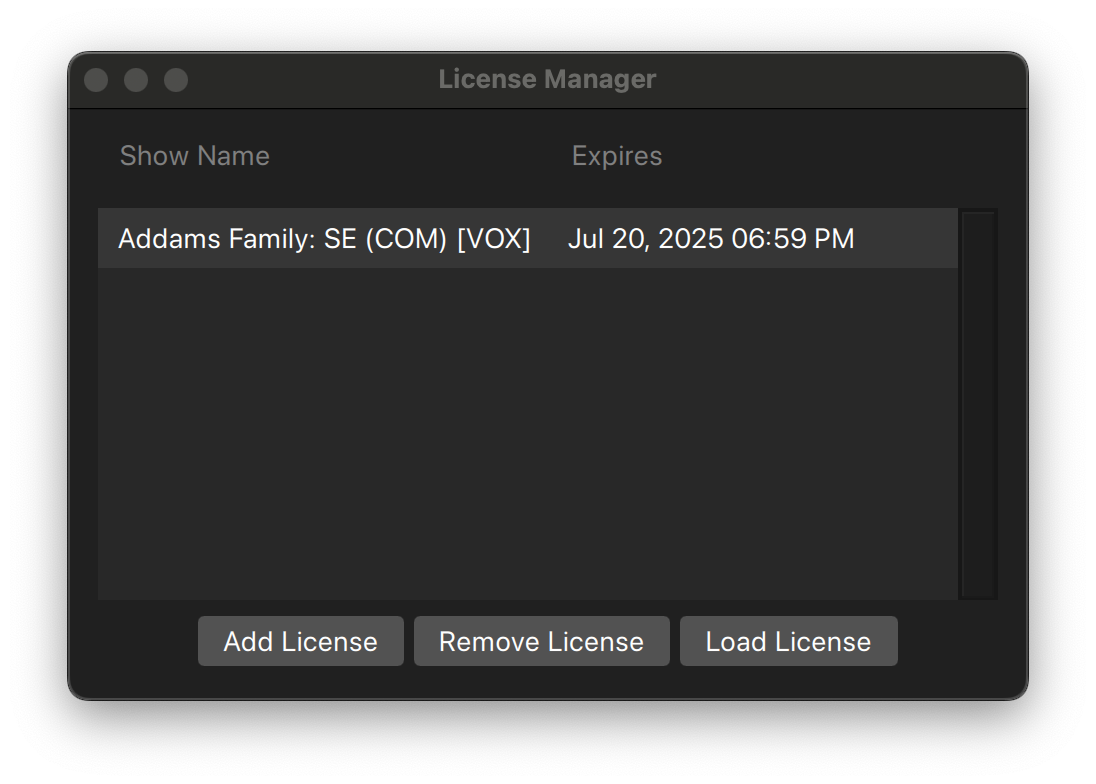
Task: Select the Addams Family: SE (COM) [VOX] row
Action: 528,238
